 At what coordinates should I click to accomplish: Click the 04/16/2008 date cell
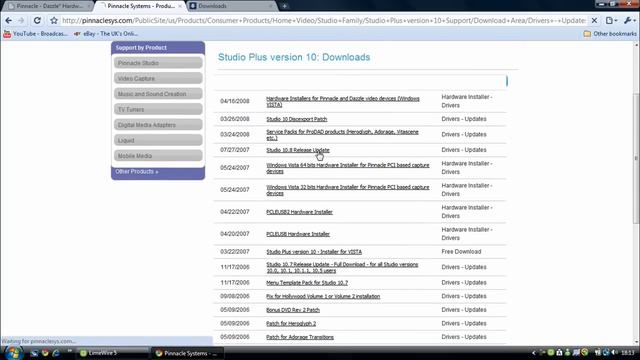(x=235, y=101)
